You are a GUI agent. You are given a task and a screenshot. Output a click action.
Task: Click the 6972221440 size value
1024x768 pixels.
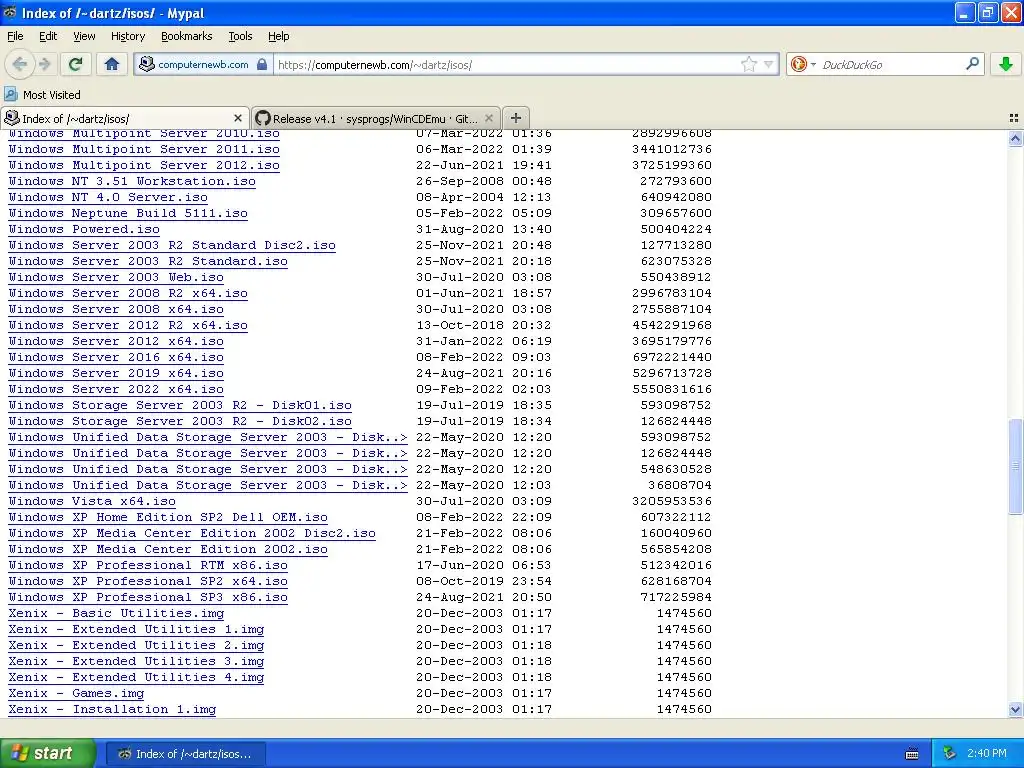pyautogui.click(x=672, y=357)
